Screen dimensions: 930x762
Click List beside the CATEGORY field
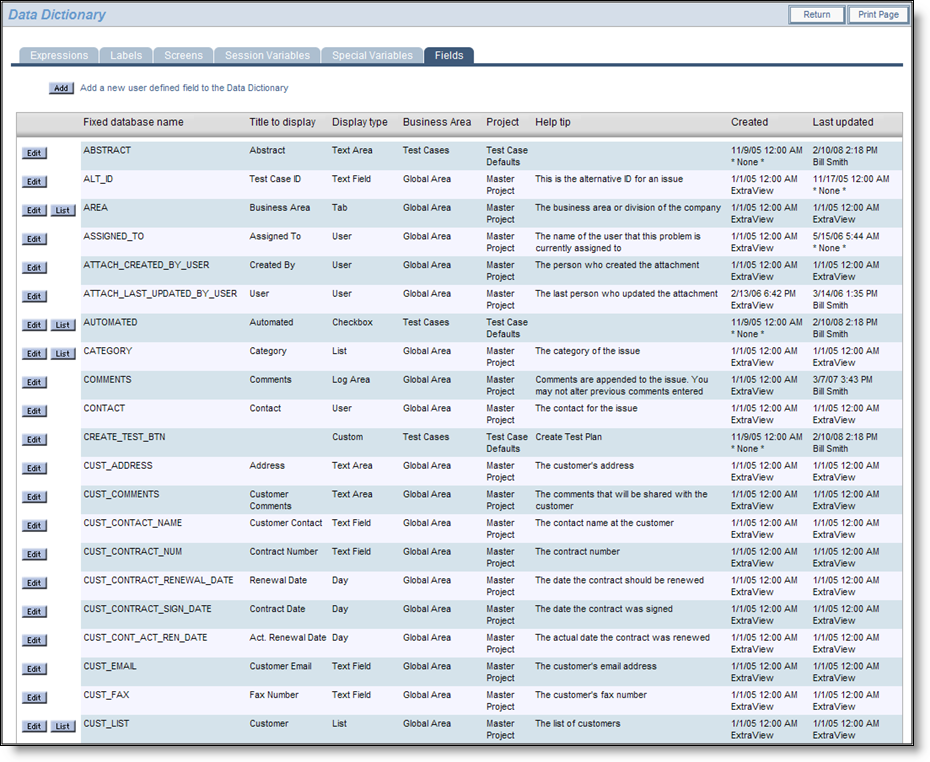point(63,354)
